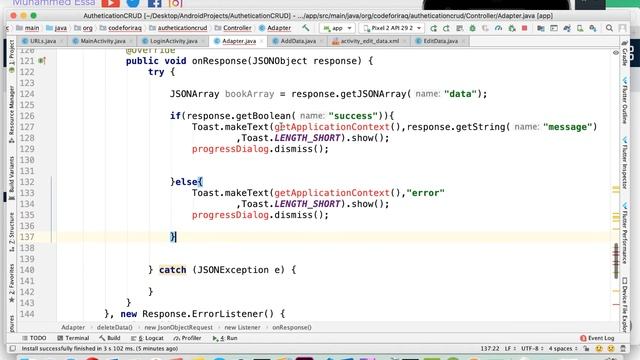Open the Flutter Inspector side panel
640x360 pixels.
coord(624,162)
